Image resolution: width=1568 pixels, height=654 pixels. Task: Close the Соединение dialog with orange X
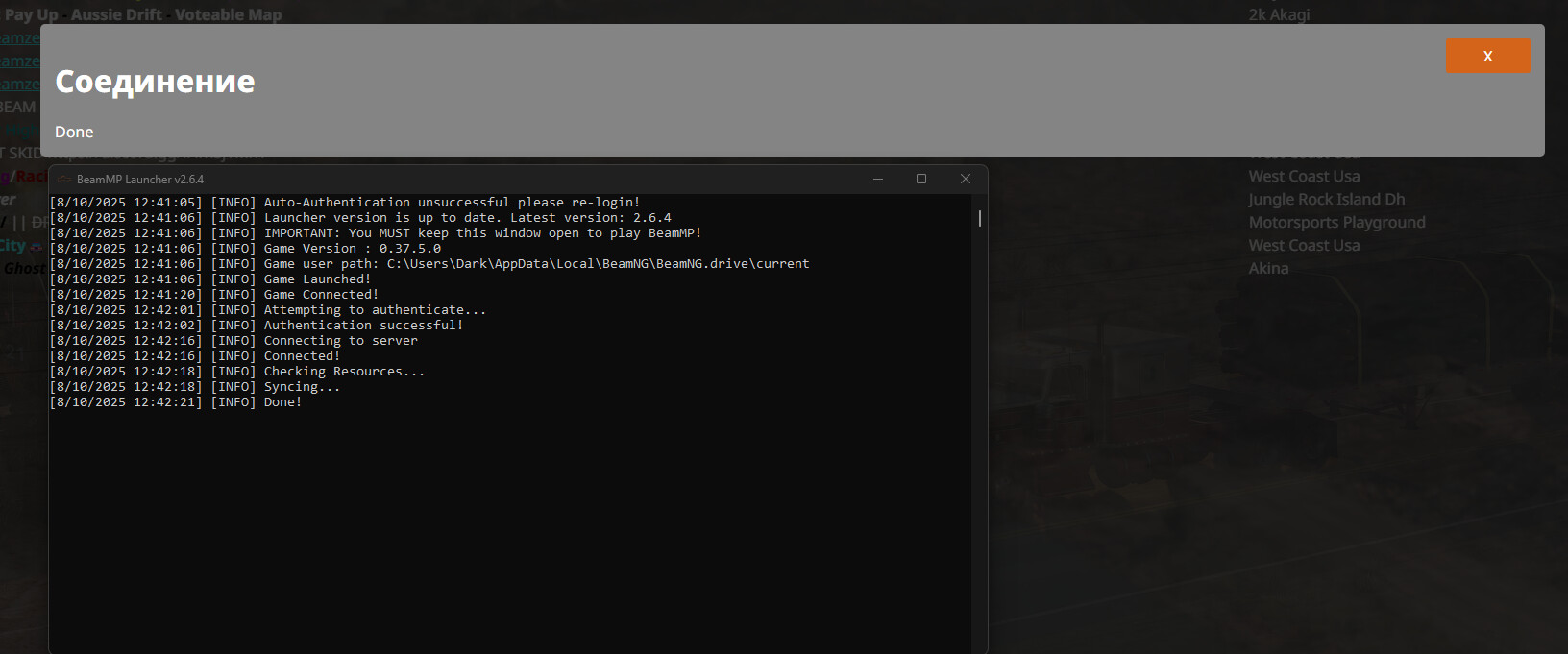[x=1487, y=56]
